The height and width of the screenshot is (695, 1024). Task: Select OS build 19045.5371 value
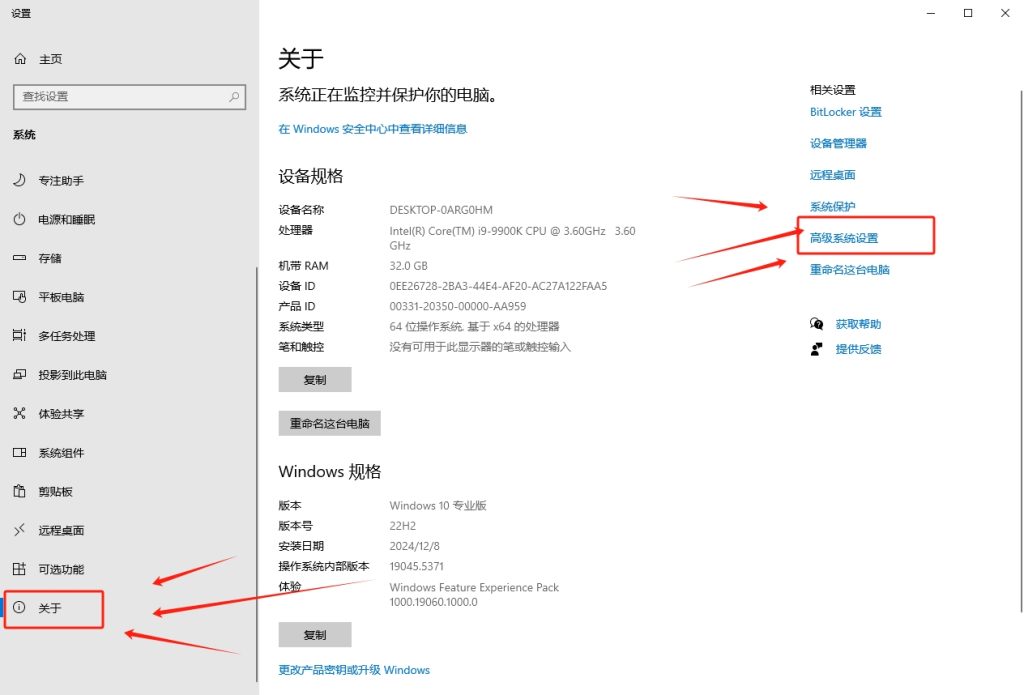pyautogui.click(x=416, y=566)
